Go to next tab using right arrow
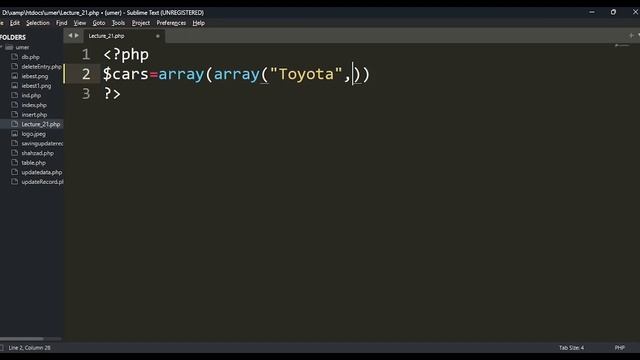Image resolution: width=640 pixels, height=360 pixels. [76, 36]
